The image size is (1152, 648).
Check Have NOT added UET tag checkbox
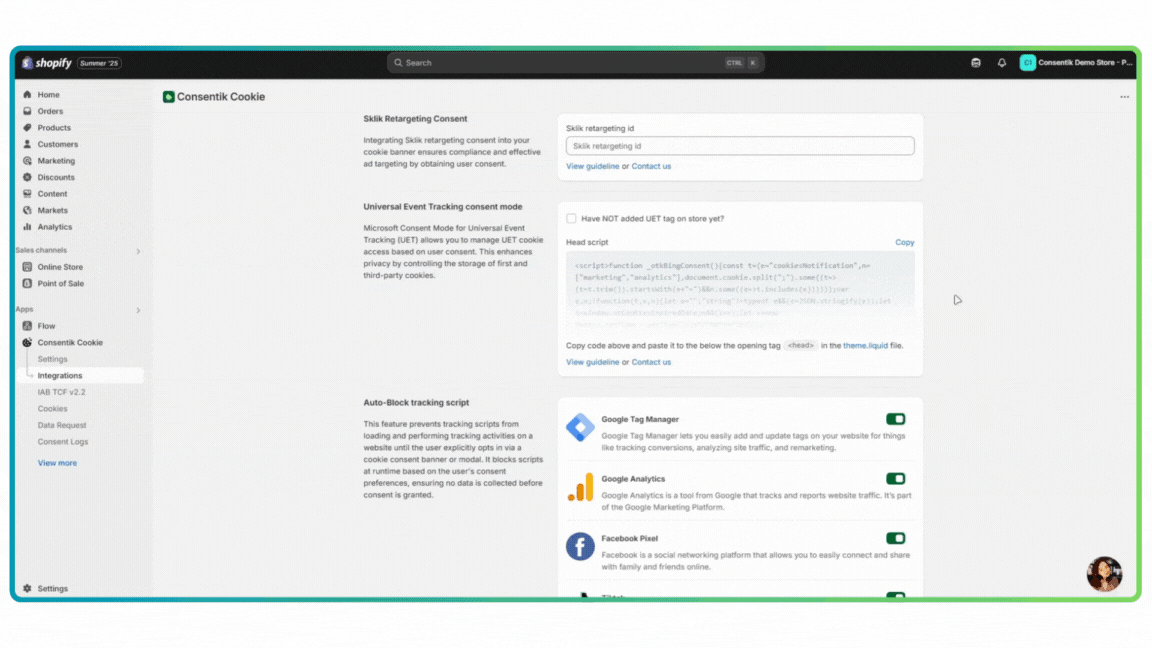pos(571,218)
